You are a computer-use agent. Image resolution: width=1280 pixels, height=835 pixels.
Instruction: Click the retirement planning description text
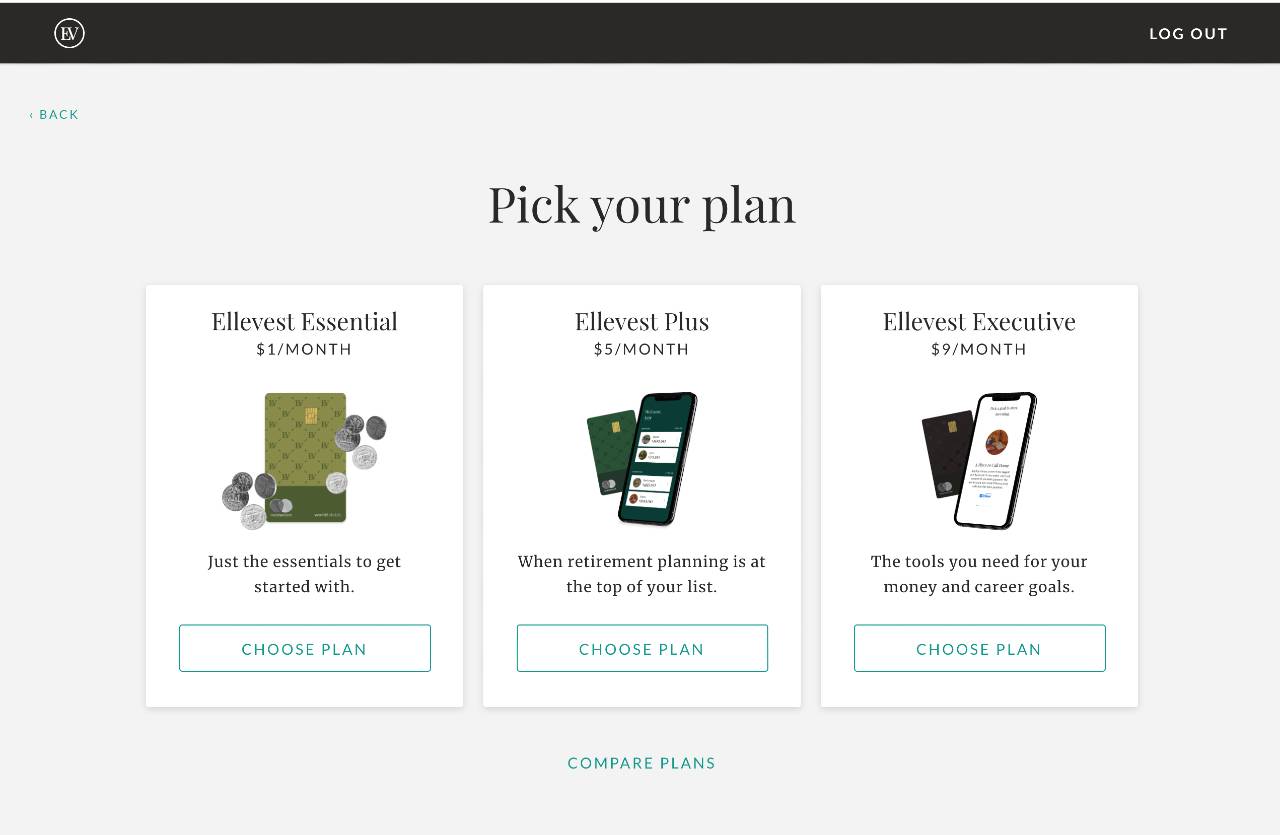pos(642,574)
